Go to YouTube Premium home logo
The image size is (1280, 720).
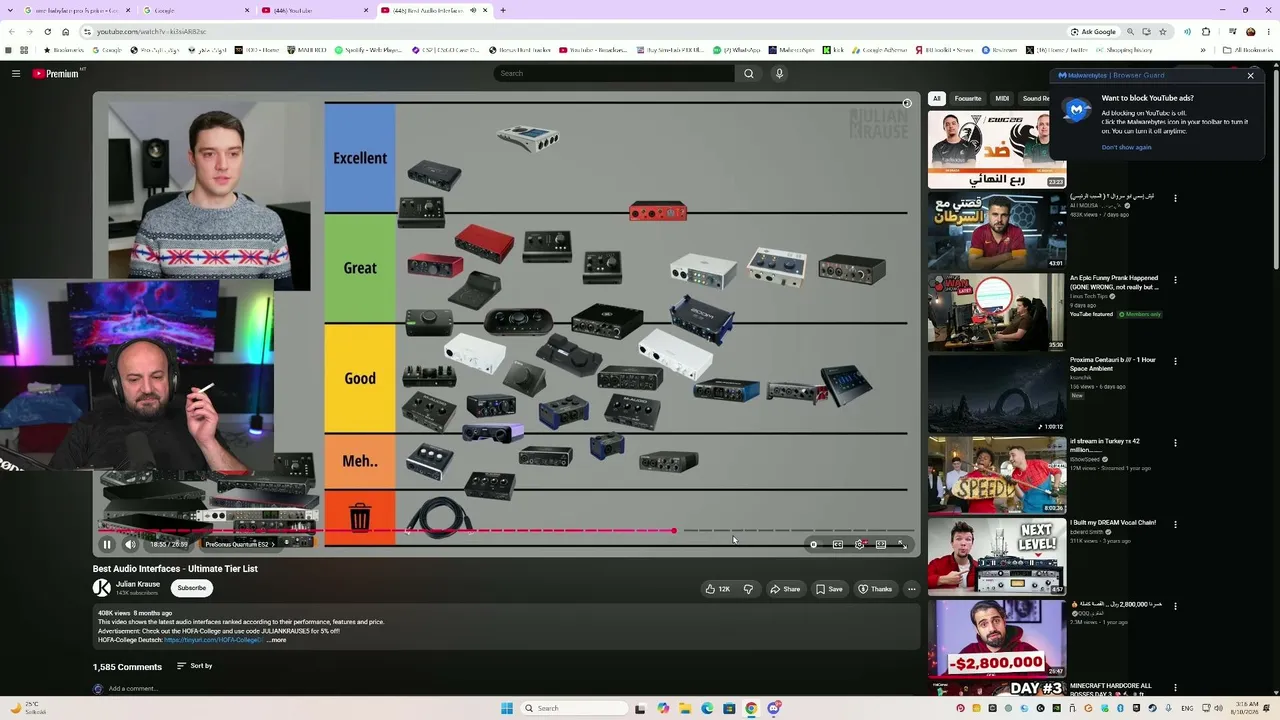(x=55, y=73)
